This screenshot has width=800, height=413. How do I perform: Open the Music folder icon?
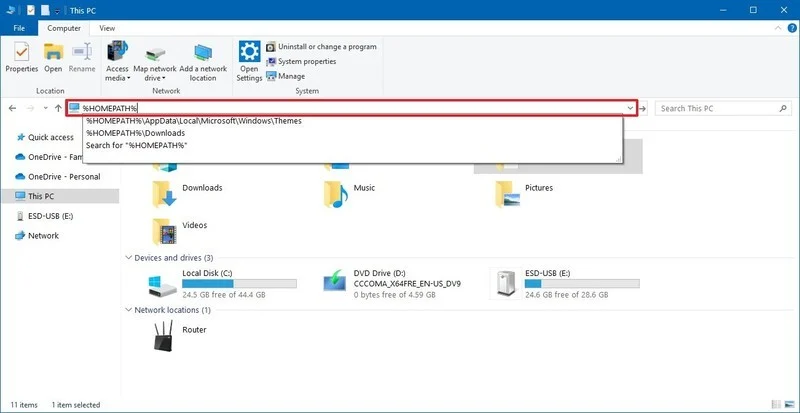(x=335, y=195)
